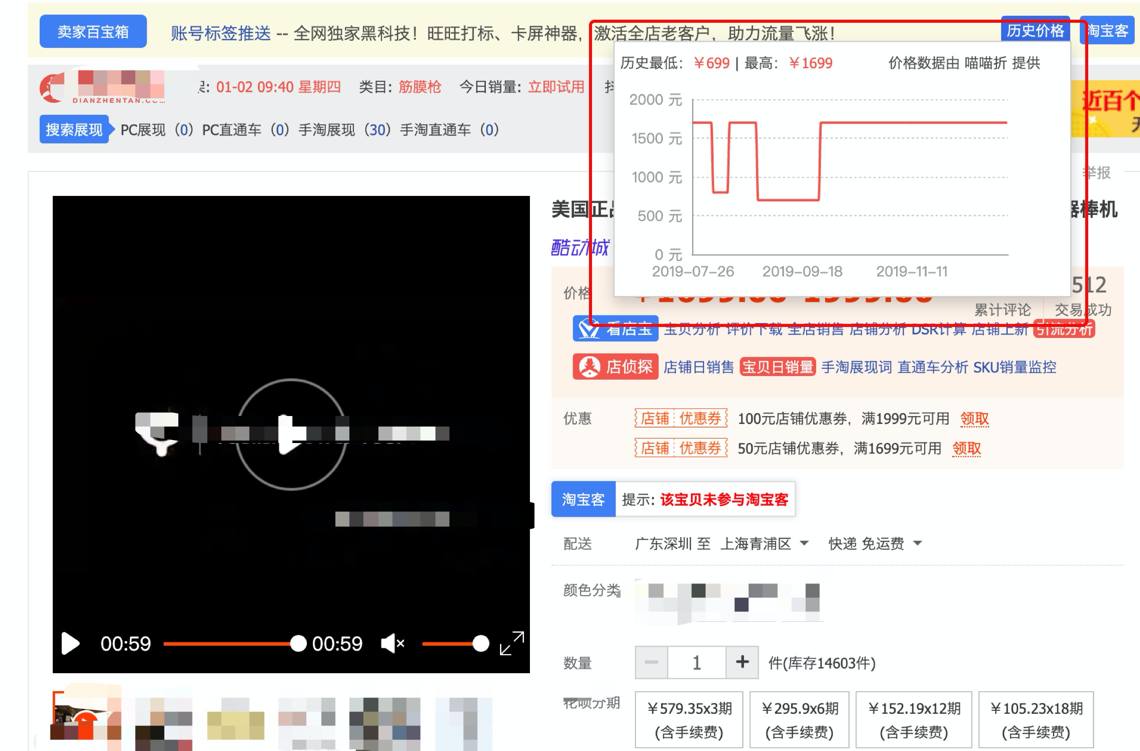Claim the 50元 store coupon via 领取
Screen dimensions: 1140x751
pos(966,449)
